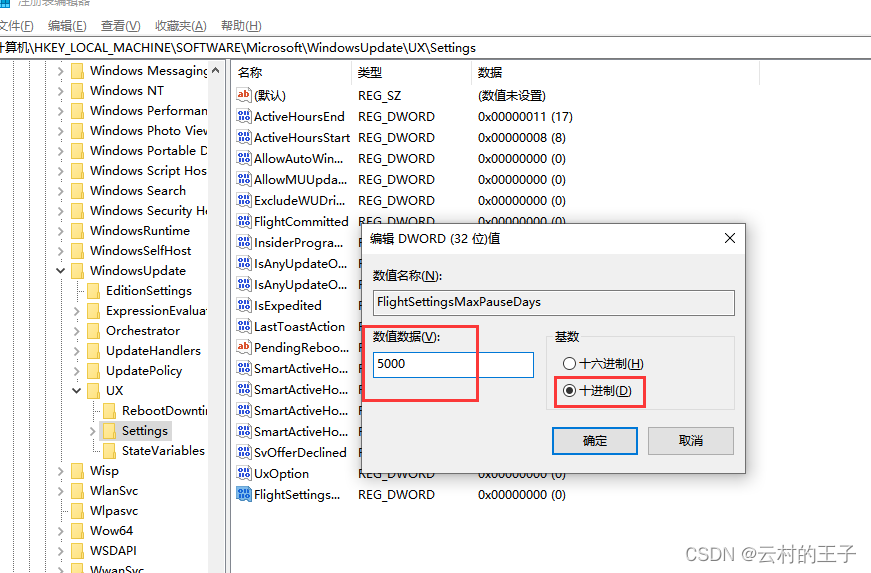
Task: Open the 文件(F) menu
Action: [16, 26]
